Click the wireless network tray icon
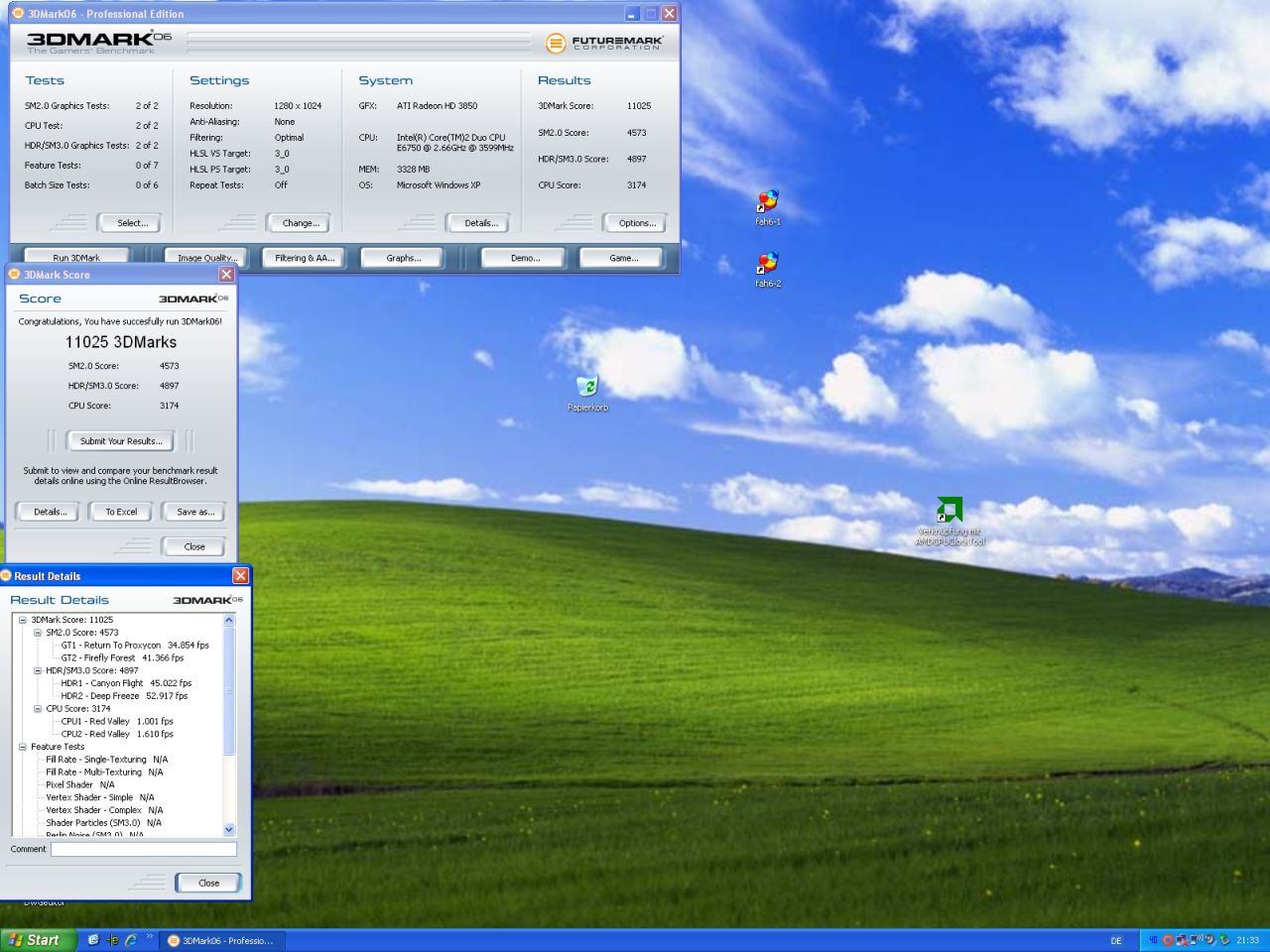1270x952 pixels. [1197, 940]
